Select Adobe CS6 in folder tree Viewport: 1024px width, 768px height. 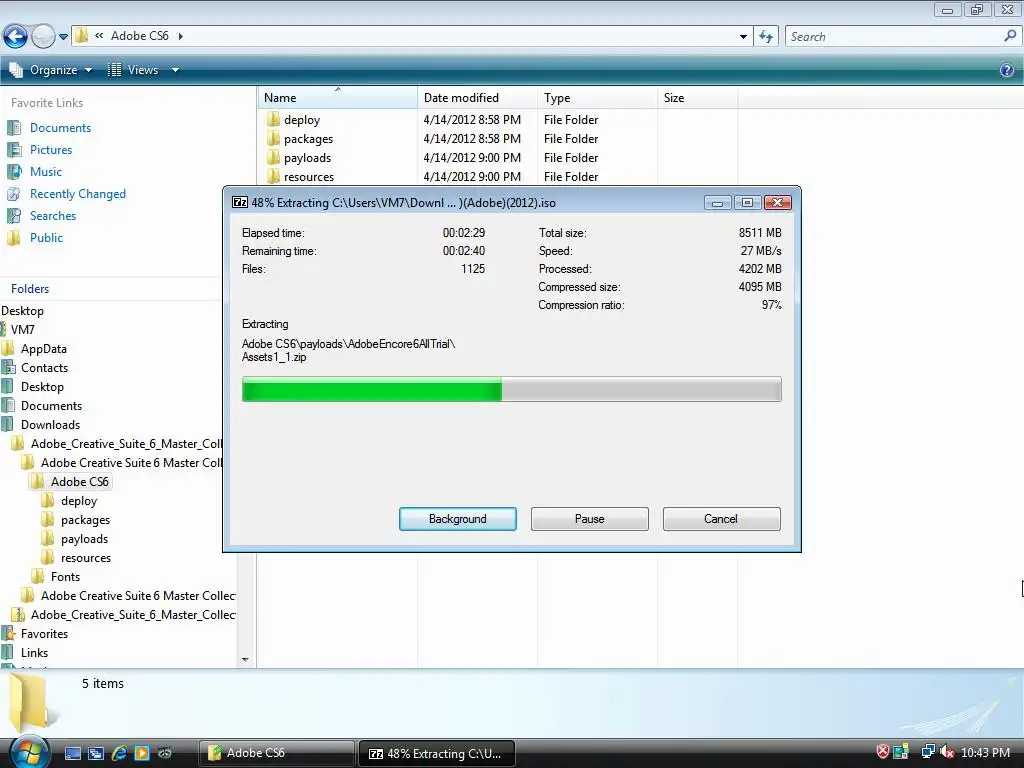tap(80, 481)
